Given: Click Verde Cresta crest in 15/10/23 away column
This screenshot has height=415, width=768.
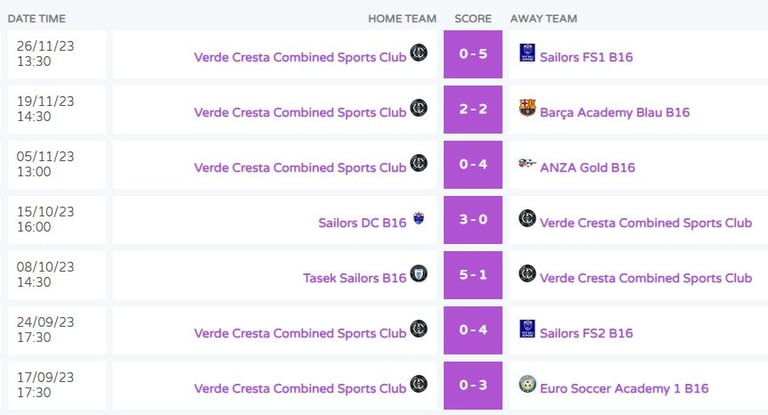Looking at the screenshot, I should (x=527, y=218).
